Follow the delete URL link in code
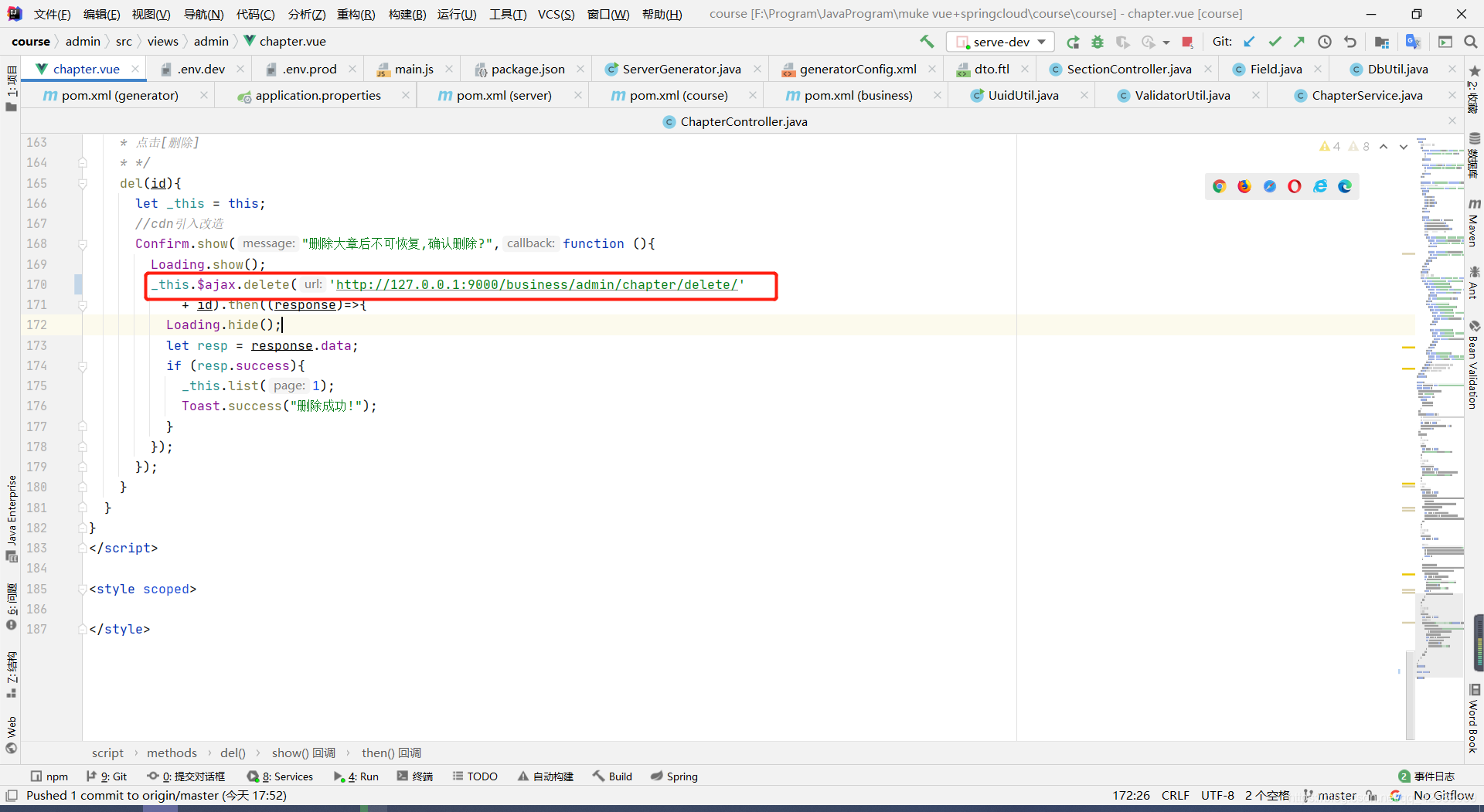This screenshot has width=1484, height=812. tap(536, 284)
